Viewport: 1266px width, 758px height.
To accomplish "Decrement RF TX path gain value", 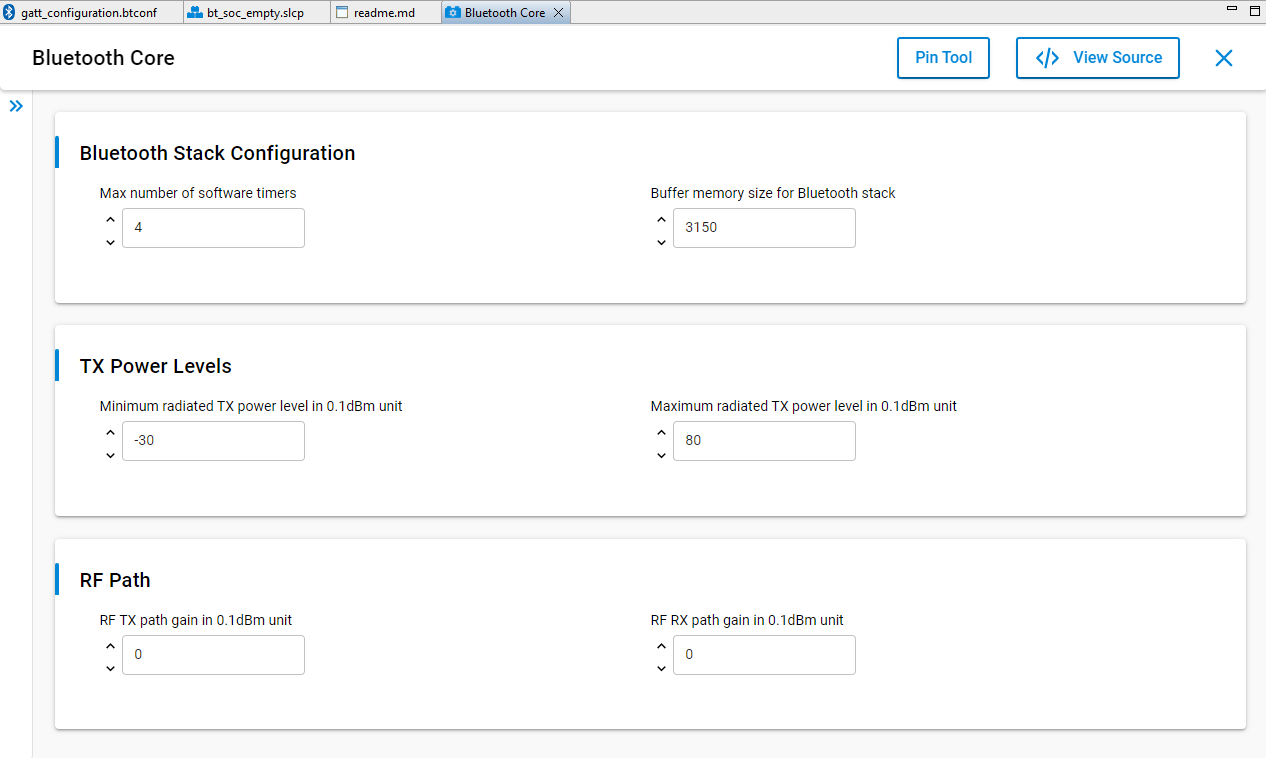I will [x=110, y=668].
